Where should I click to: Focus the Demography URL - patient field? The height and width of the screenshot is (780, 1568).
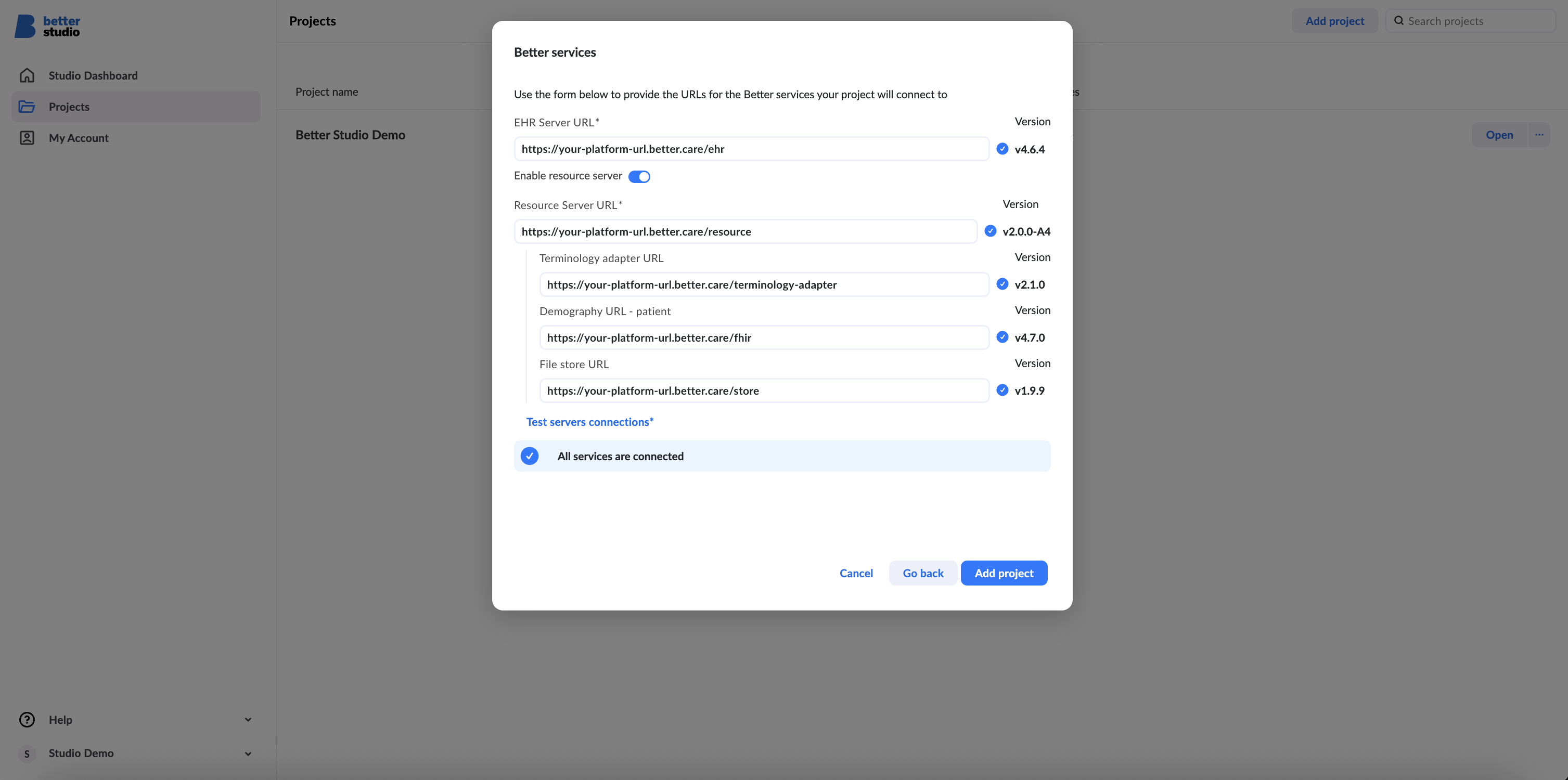point(764,337)
